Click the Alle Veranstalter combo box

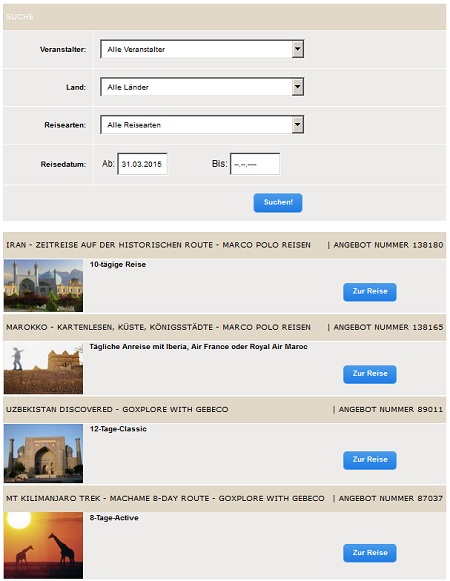click(202, 49)
